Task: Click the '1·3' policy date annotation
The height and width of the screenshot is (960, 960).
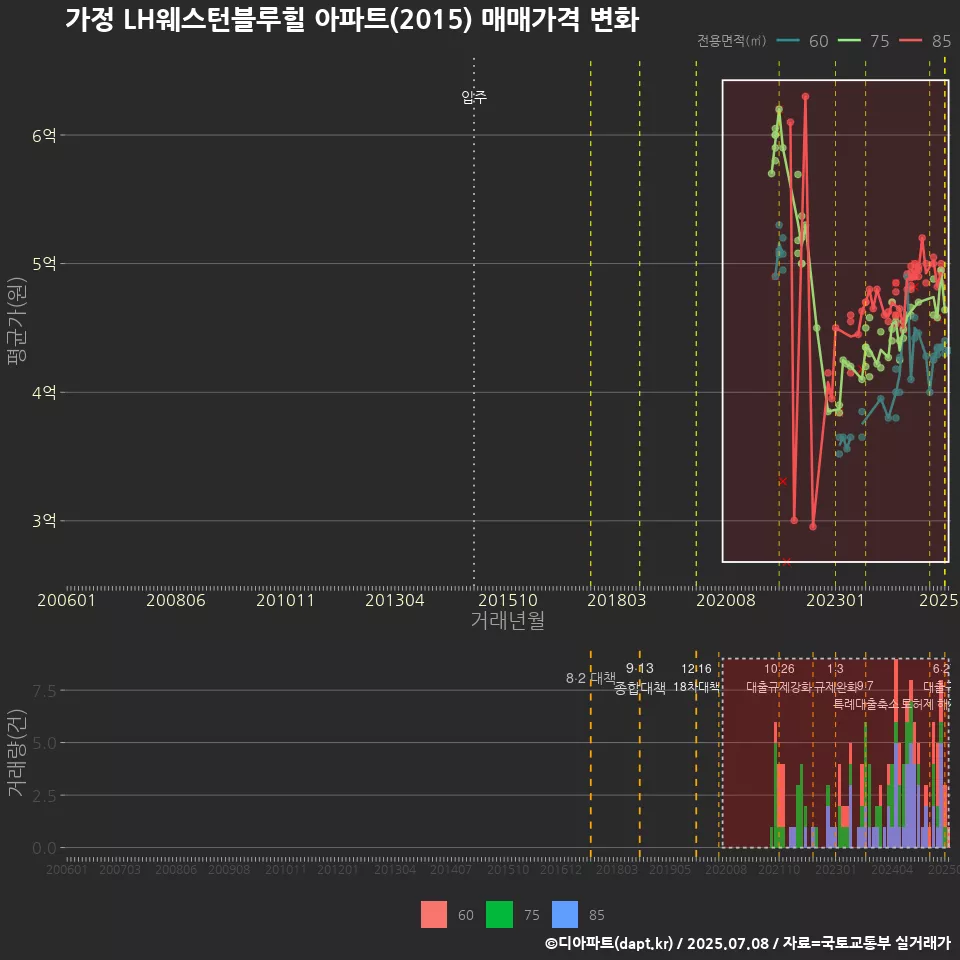Action: click(835, 669)
